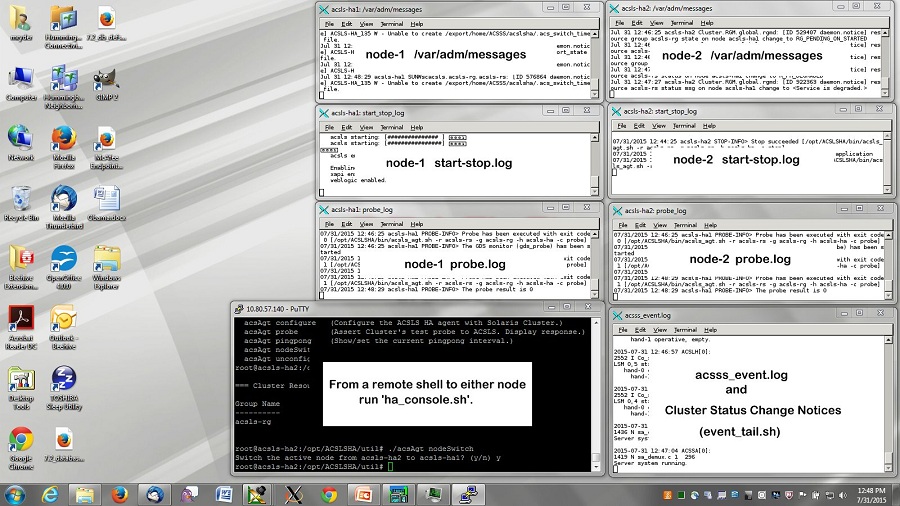Open the Computer desktop icon

(x=21, y=84)
